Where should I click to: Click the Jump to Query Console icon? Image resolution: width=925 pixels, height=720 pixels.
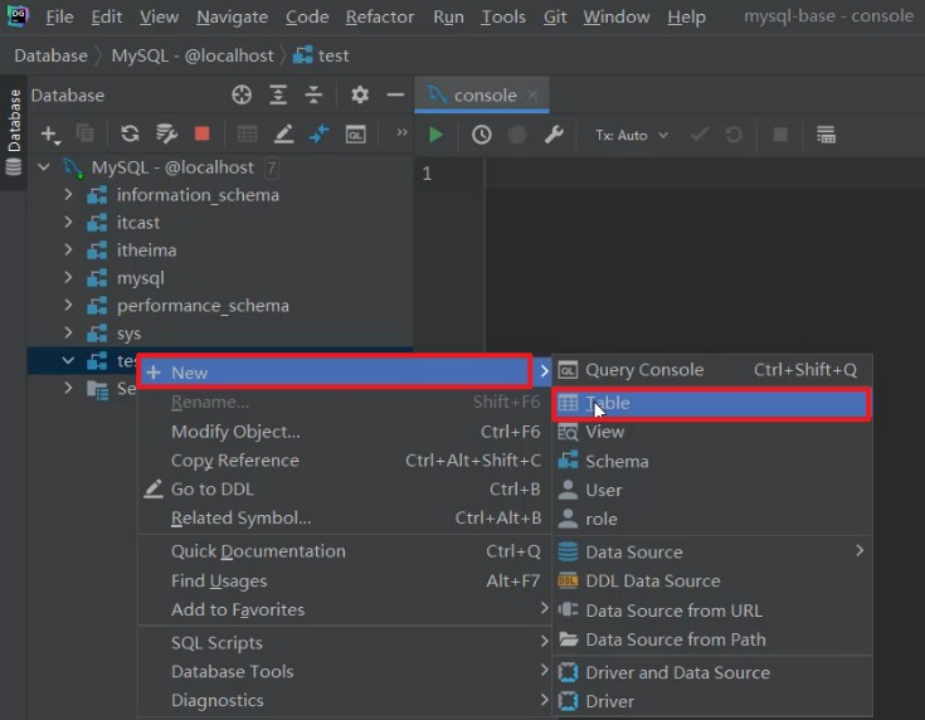356,135
